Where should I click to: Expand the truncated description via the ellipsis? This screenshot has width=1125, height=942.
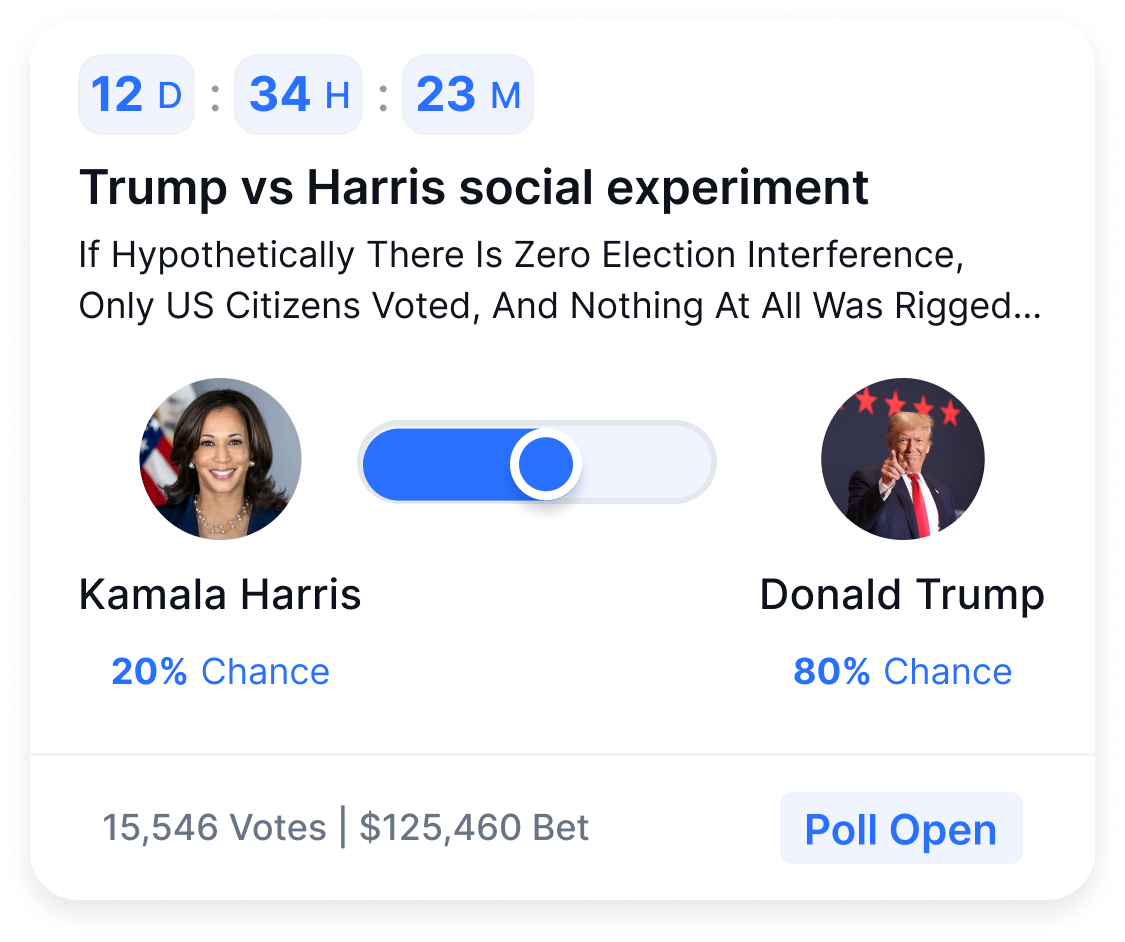1026,308
